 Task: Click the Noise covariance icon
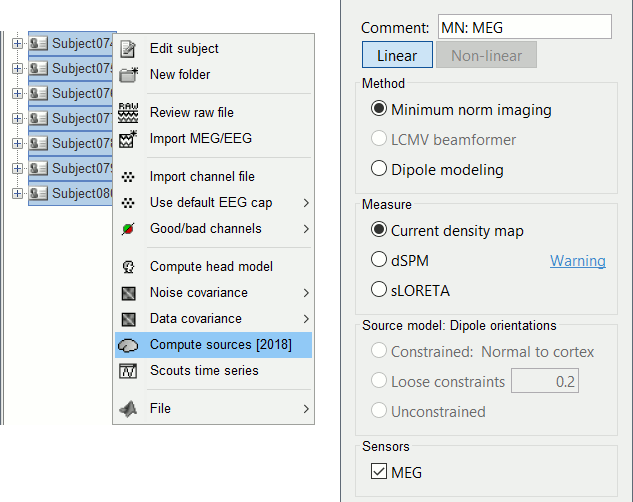tap(128, 293)
